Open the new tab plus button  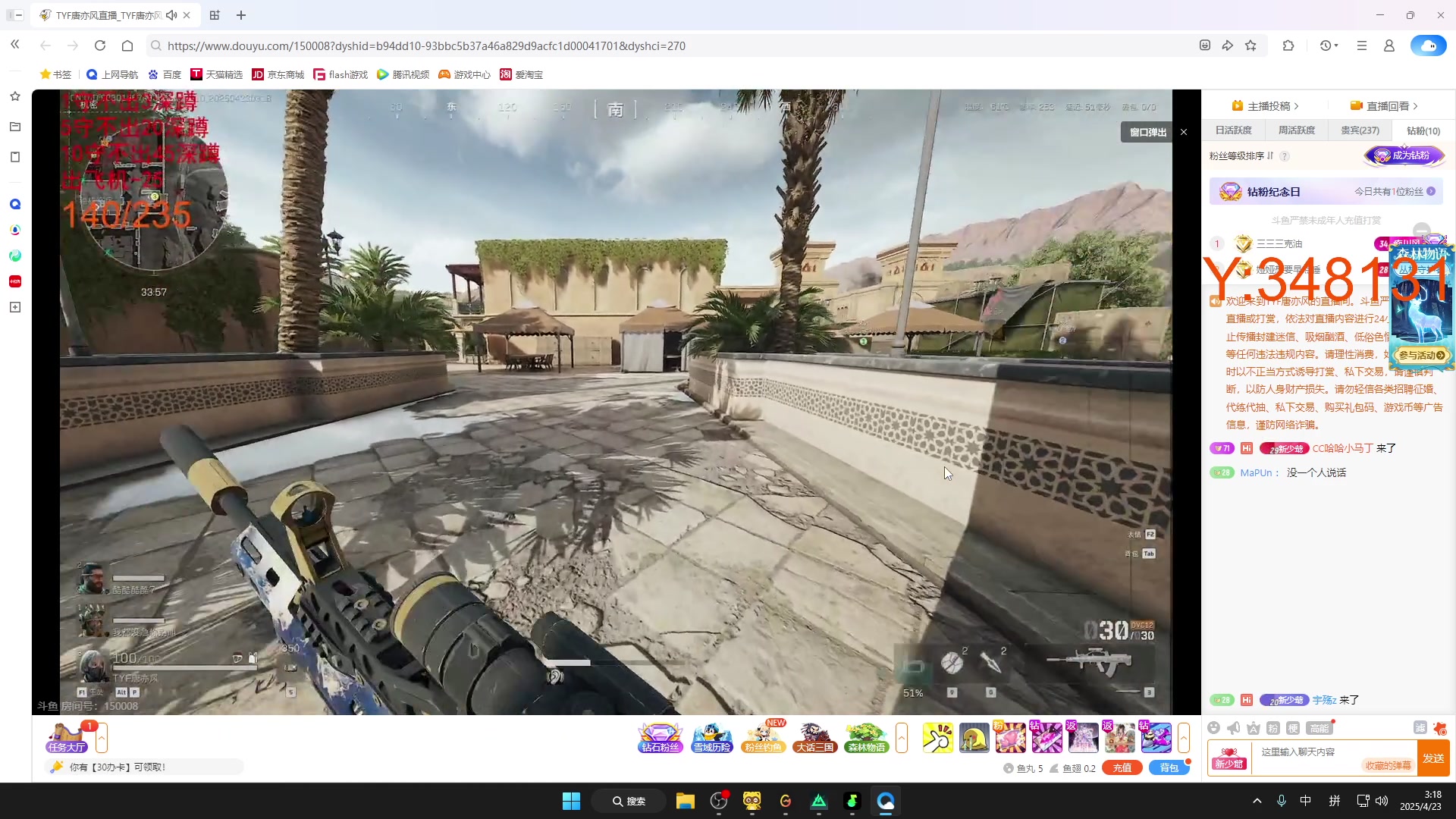(x=241, y=15)
